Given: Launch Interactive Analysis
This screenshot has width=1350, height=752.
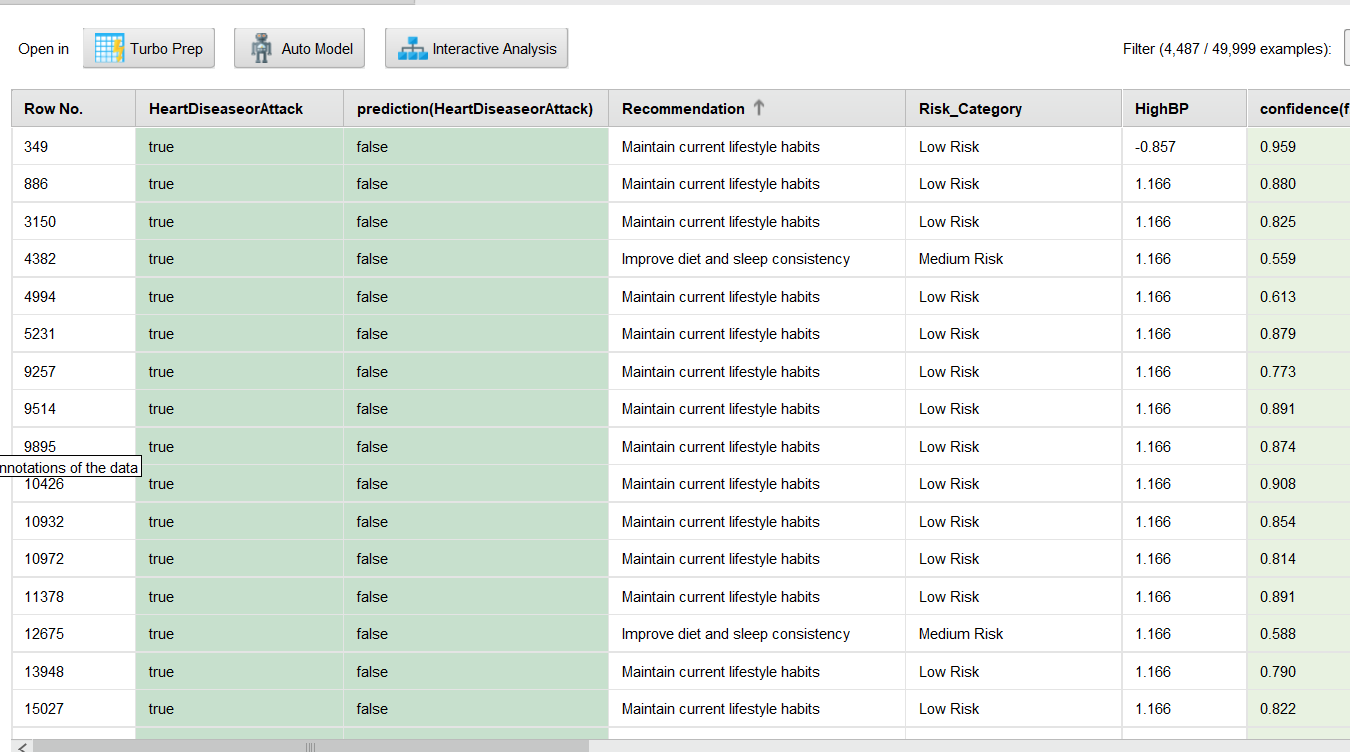Looking at the screenshot, I should (x=476, y=48).
